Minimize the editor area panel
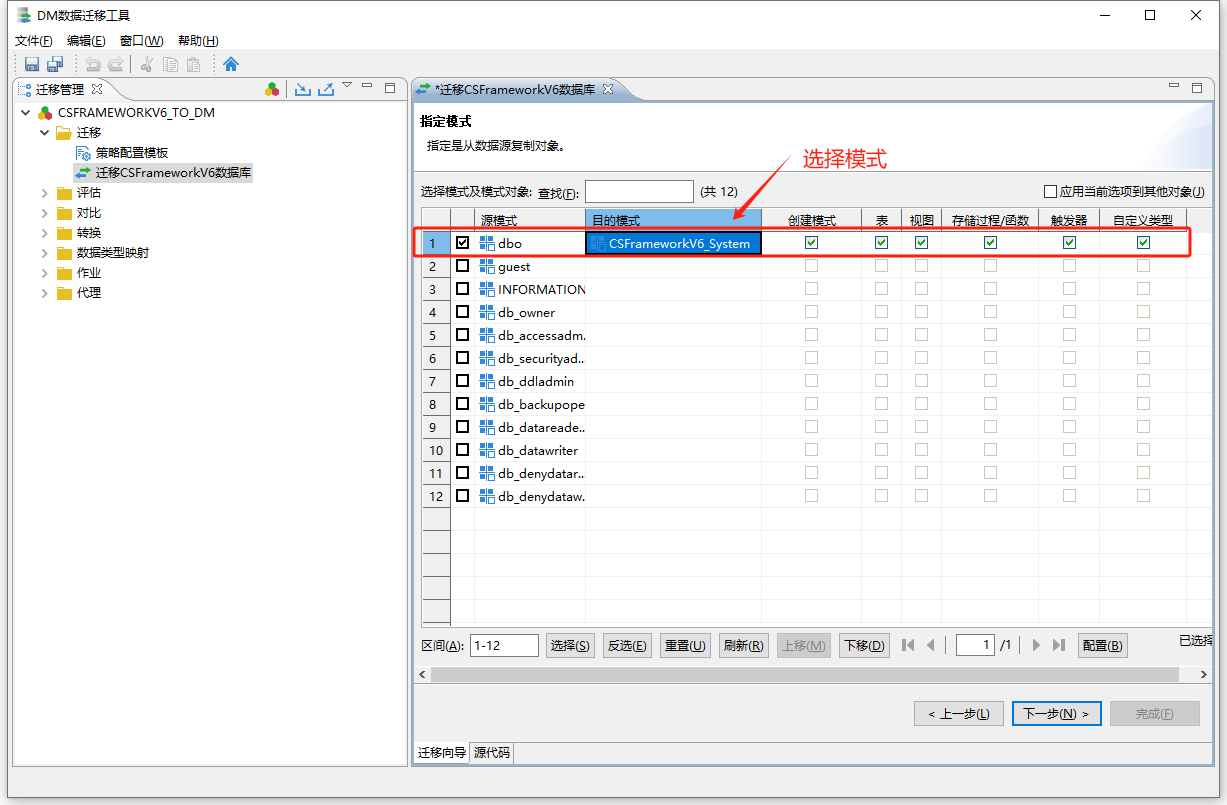 click(1174, 87)
